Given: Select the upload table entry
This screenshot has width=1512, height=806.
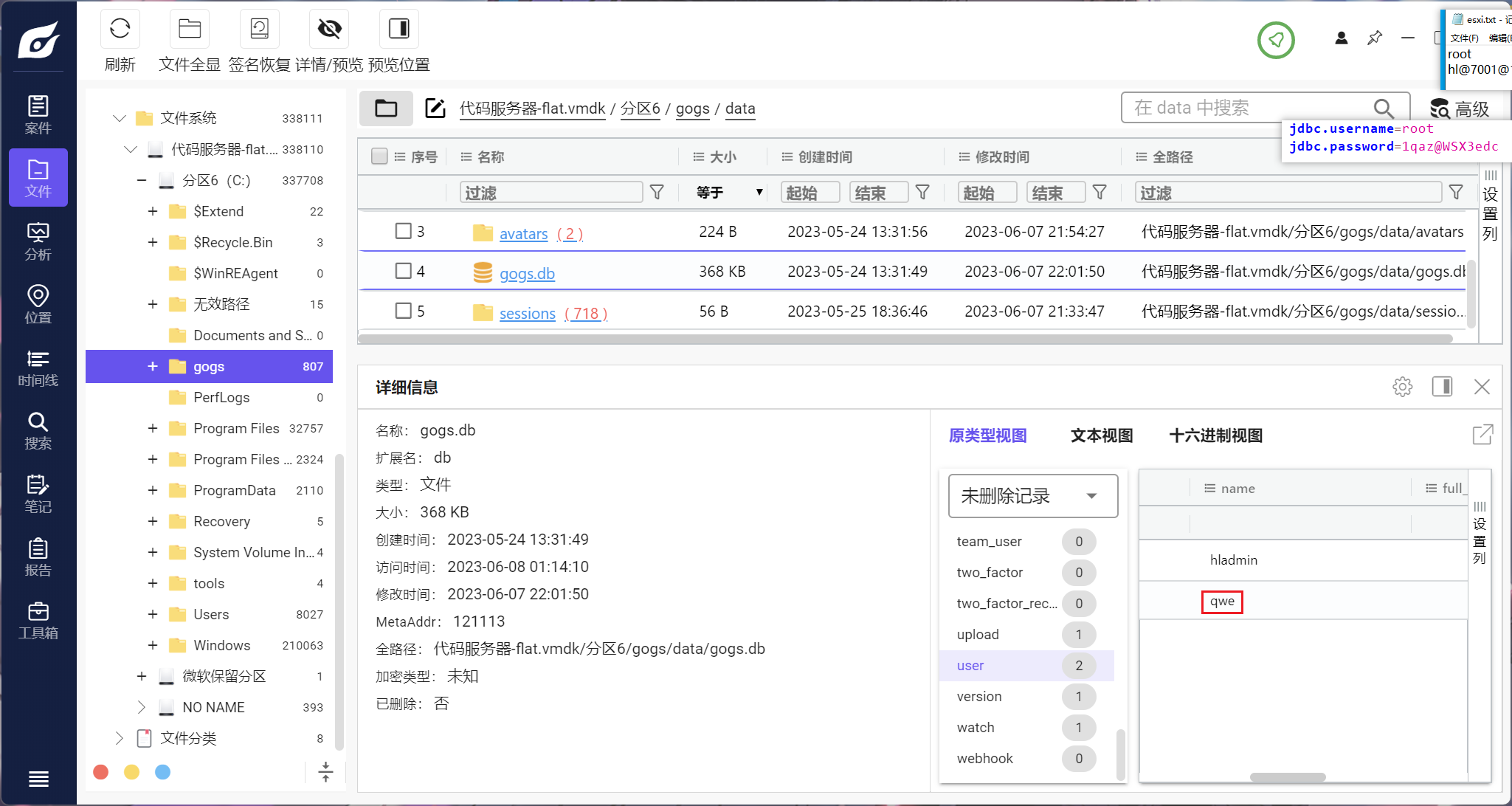Looking at the screenshot, I should click(x=1026, y=635).
